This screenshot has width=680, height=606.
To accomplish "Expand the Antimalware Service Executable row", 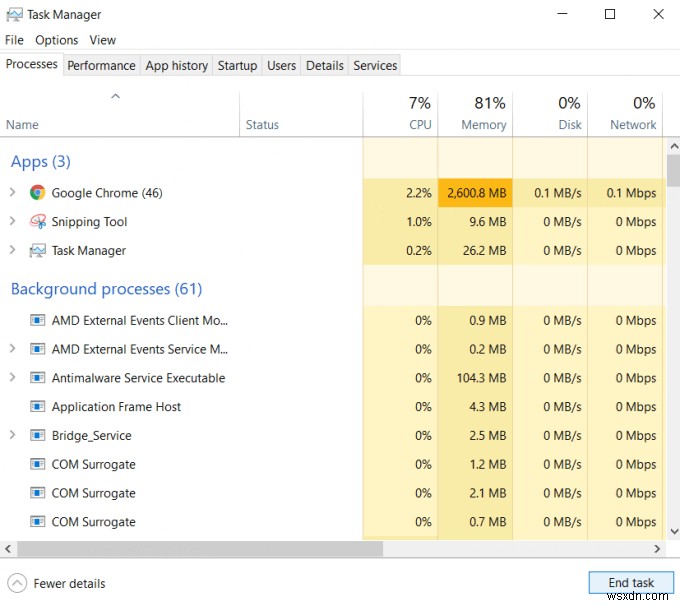I will coord(13,377).
